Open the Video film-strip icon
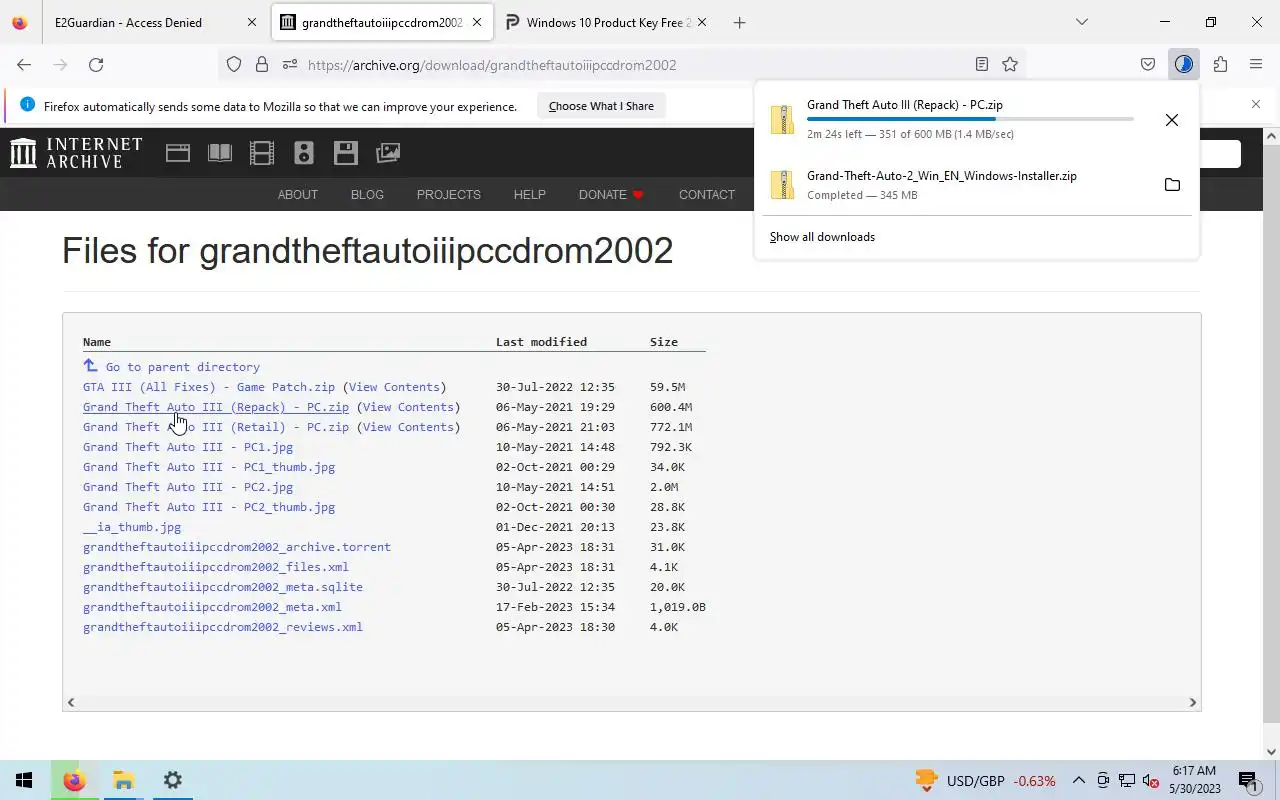 (262, 153)
